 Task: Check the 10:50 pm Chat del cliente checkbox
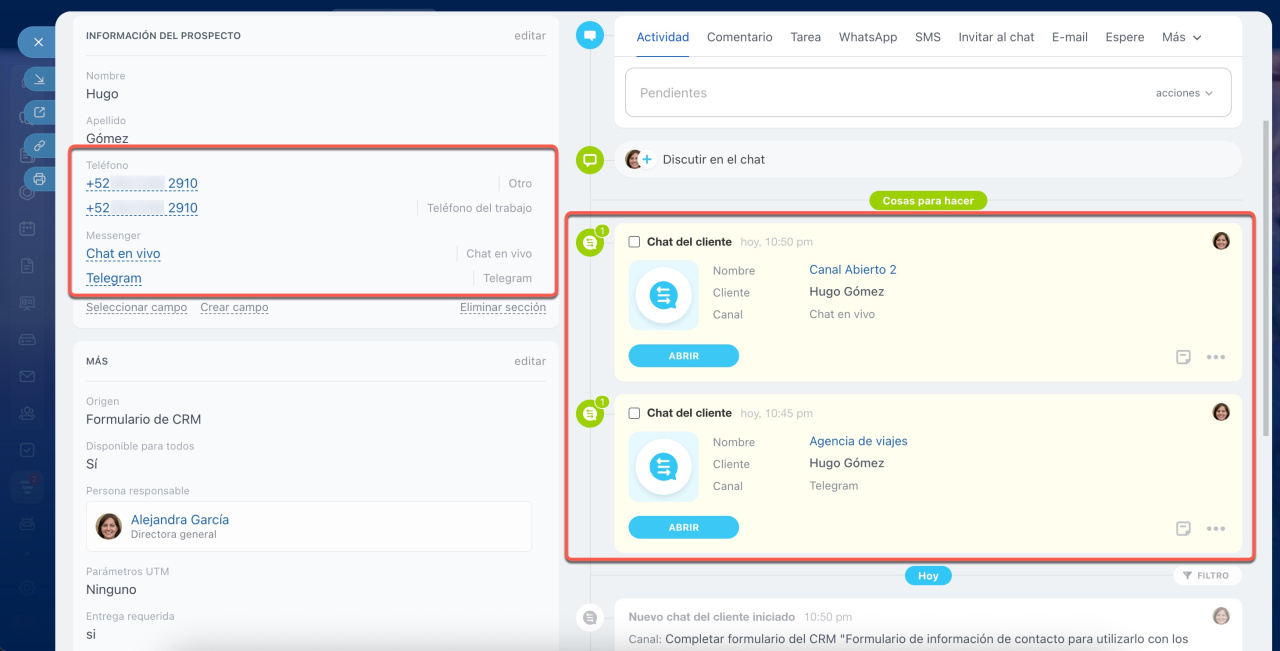point(634,242)
